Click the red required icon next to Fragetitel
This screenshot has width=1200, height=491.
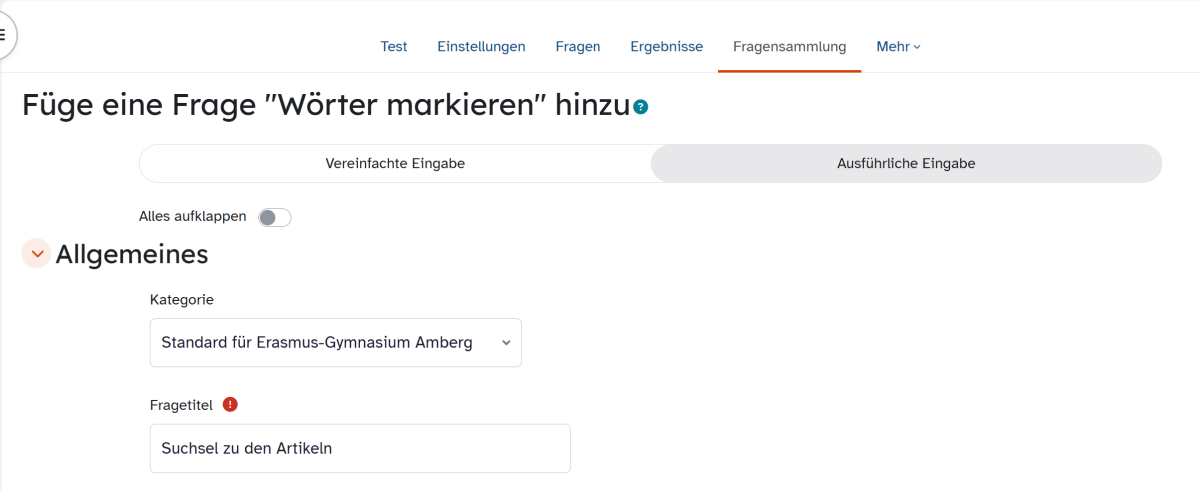pos(230,405)
